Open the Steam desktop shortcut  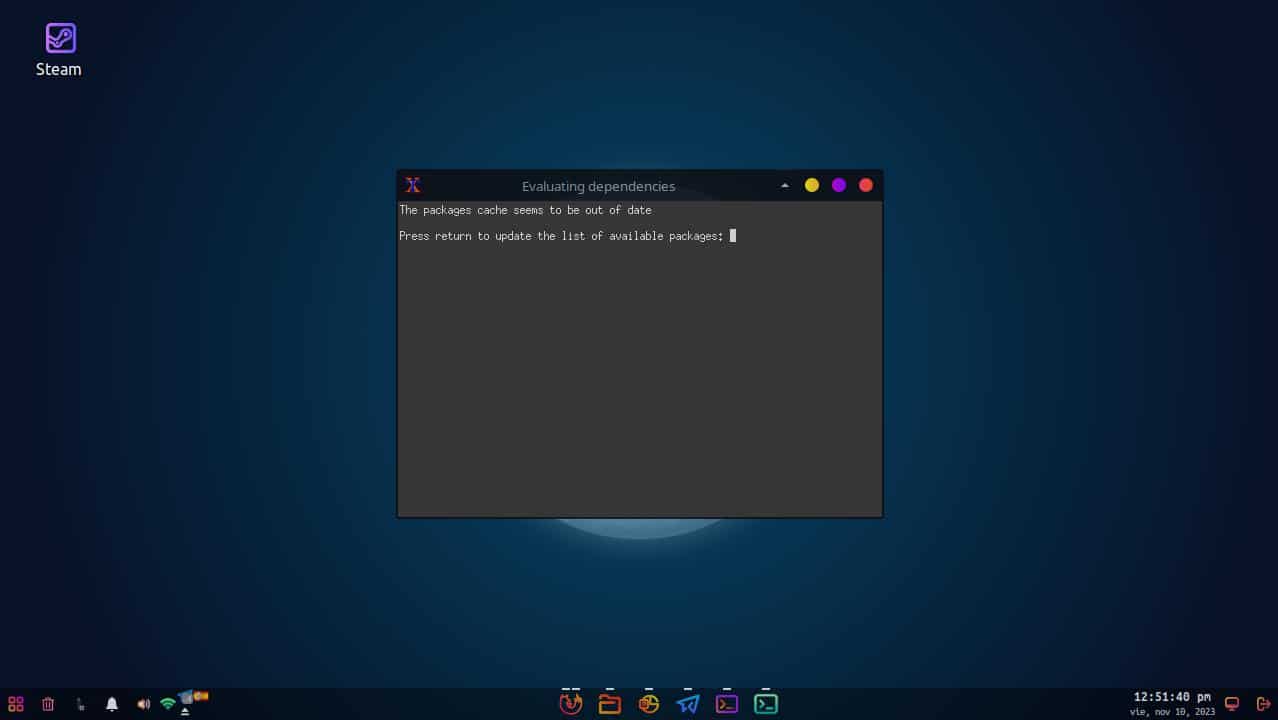click(x=60, y=50)
